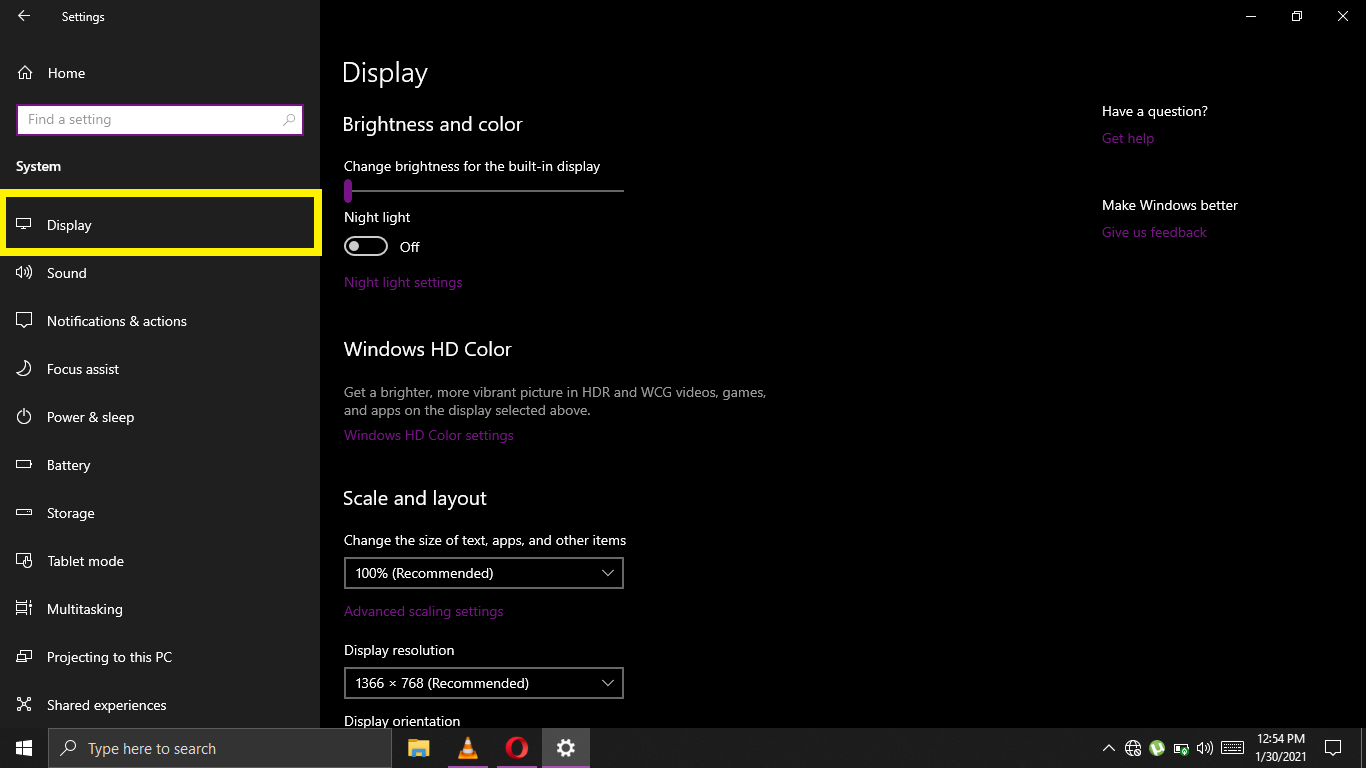Click the network globe tray icon

click(1133, 748)
